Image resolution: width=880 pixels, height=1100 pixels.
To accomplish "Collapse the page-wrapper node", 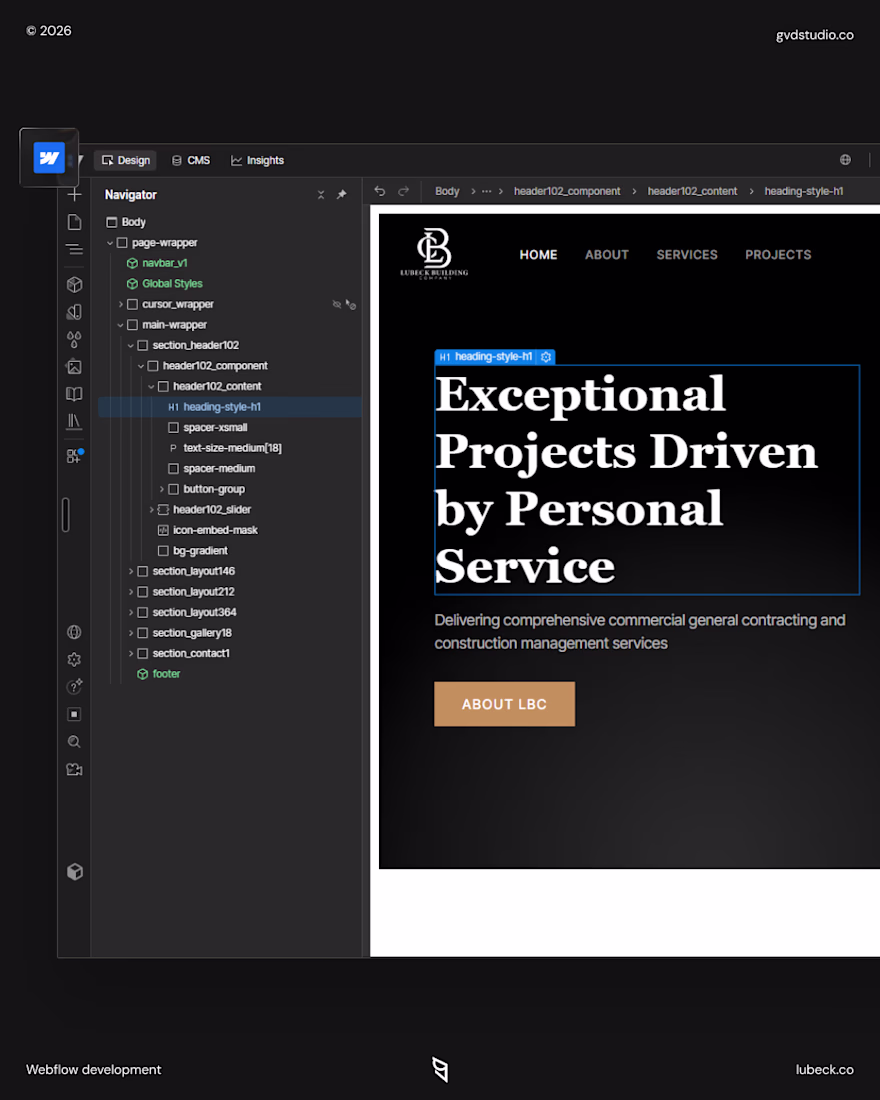I will tap(110, 243).
